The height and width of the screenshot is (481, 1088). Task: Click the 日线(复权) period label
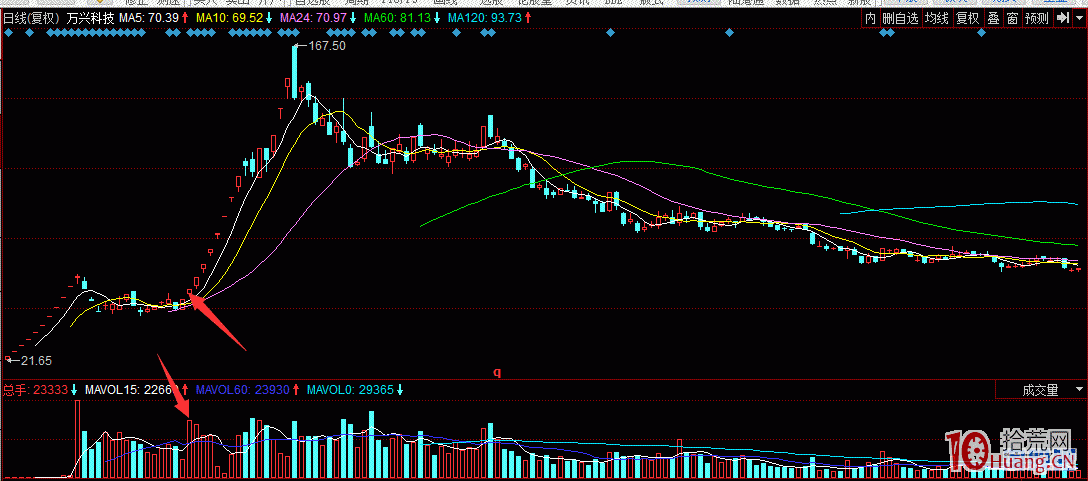point(33,19)
